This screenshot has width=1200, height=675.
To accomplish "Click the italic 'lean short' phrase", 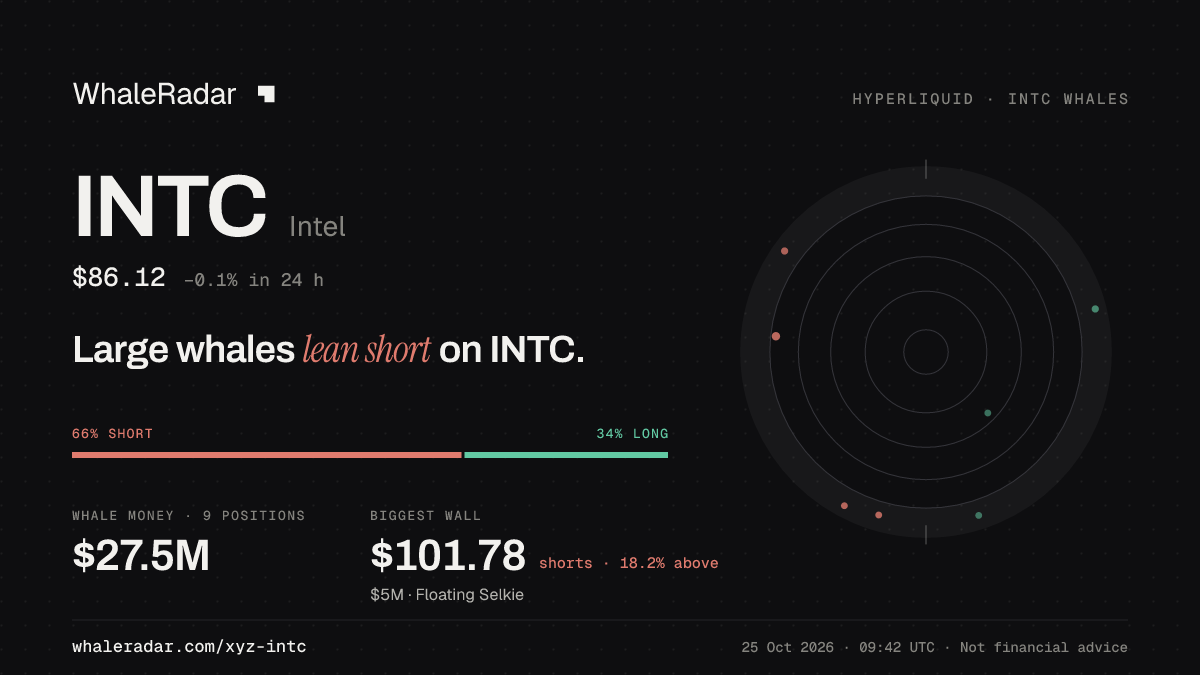I will coord(367,350).
